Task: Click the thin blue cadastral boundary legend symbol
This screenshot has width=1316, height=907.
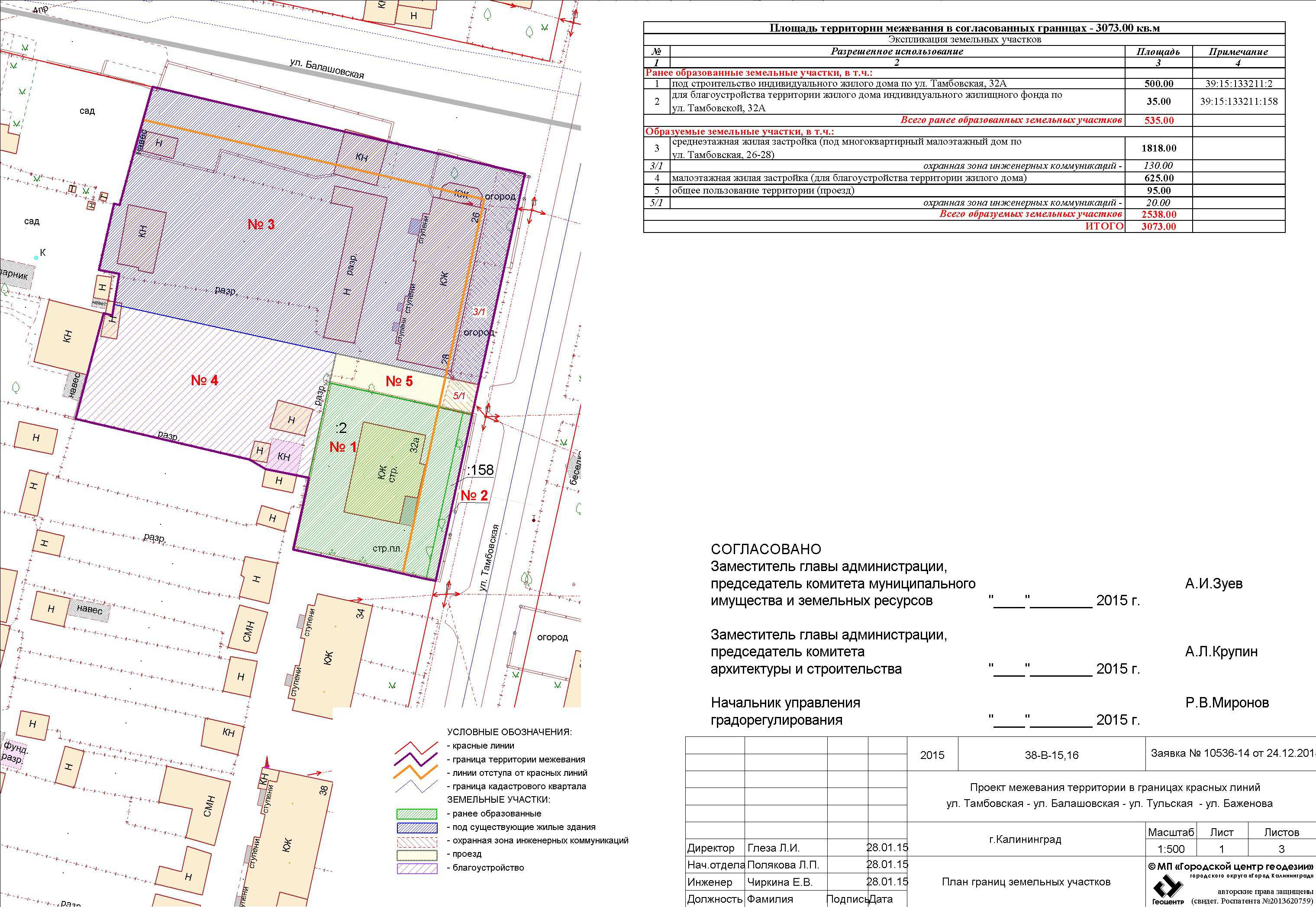Action: pos(416,787)
